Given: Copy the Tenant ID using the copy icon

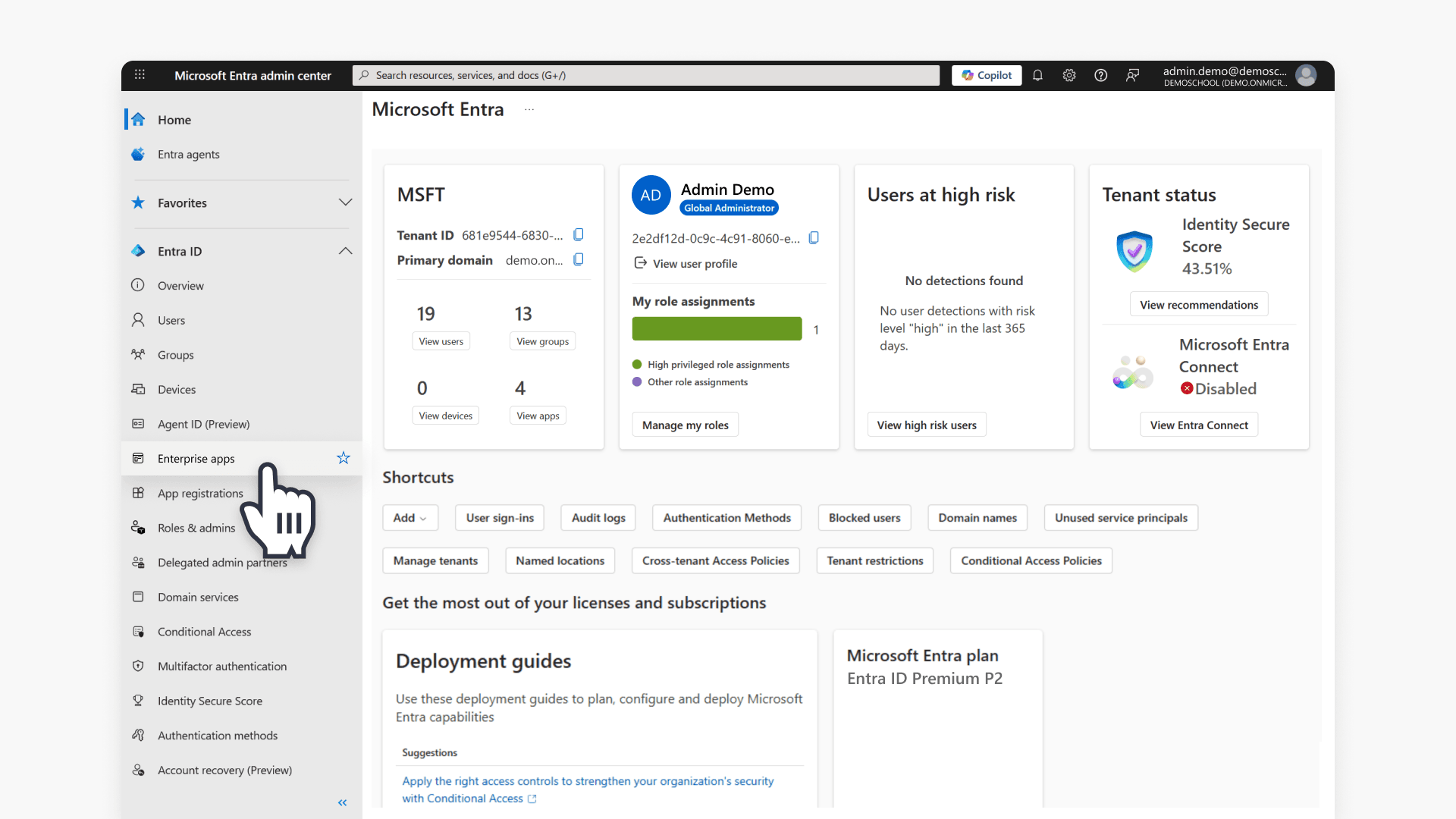Looking at the screenshot, I should point(579,234).
